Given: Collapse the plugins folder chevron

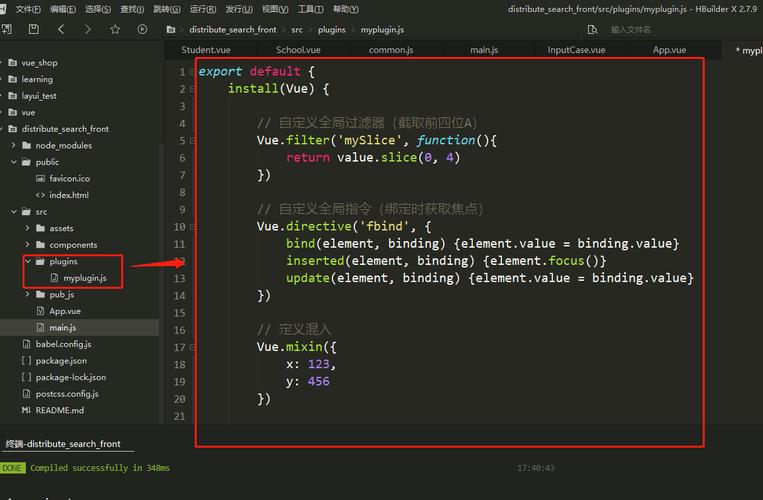Looking at the screenshot, I should pos(28,261).
